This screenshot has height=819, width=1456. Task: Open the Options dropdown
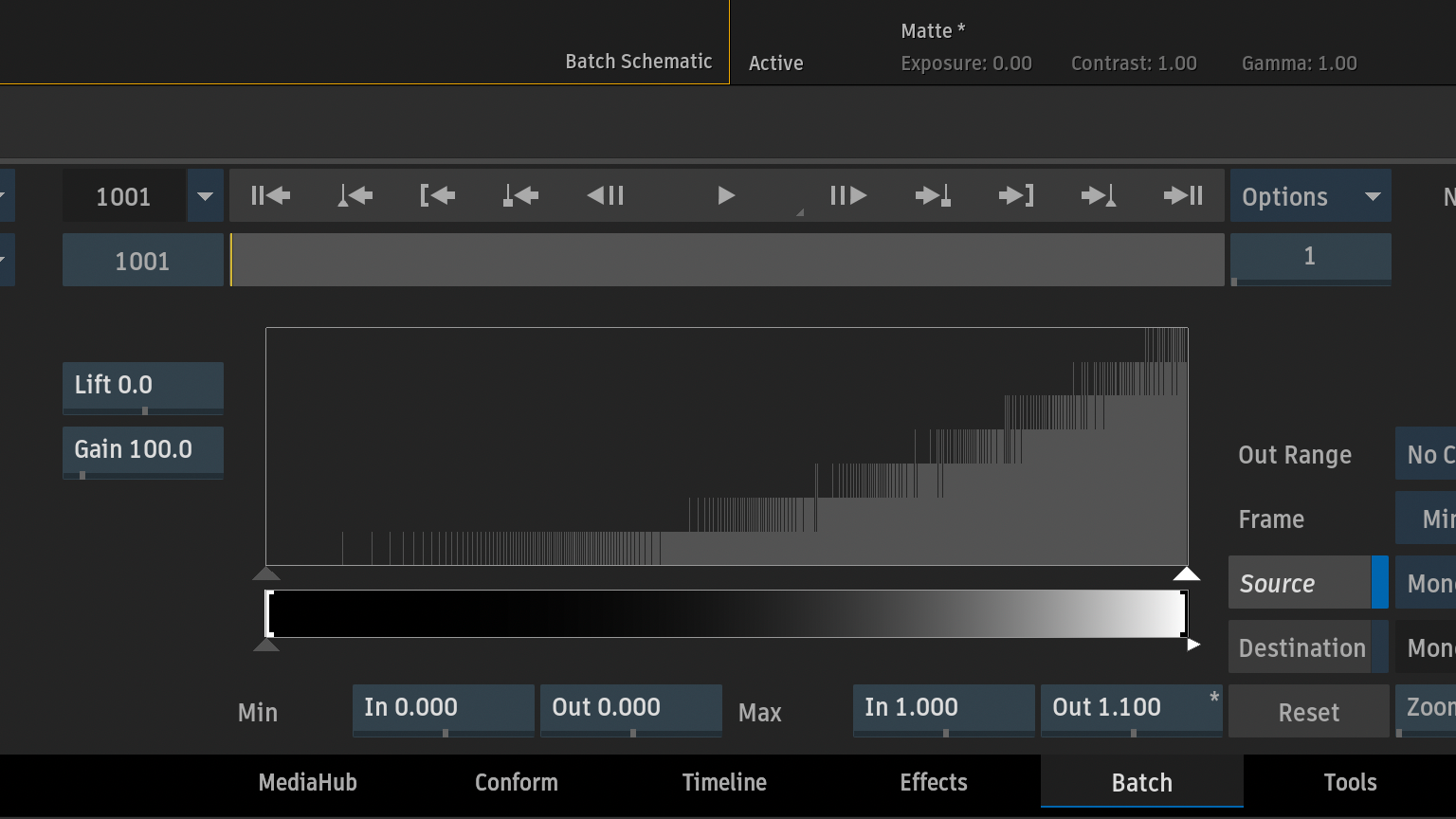point(1310,196)
